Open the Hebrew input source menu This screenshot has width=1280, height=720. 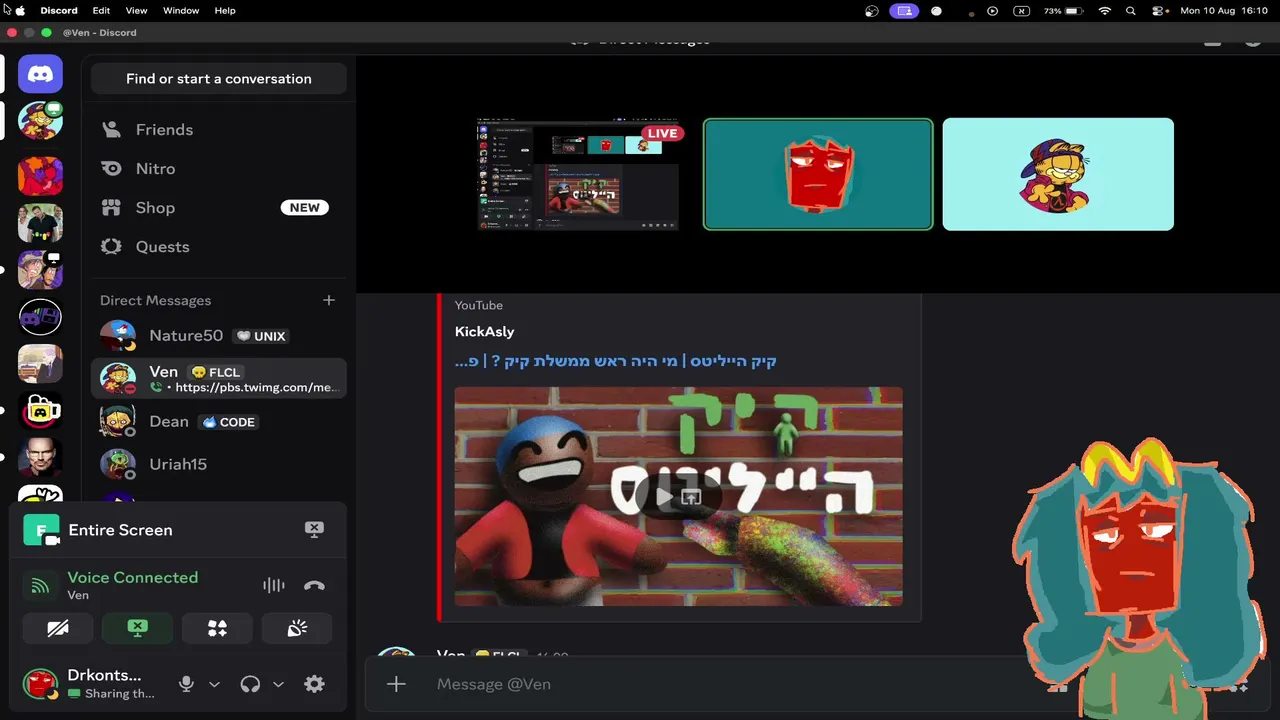coord(1021,11)
